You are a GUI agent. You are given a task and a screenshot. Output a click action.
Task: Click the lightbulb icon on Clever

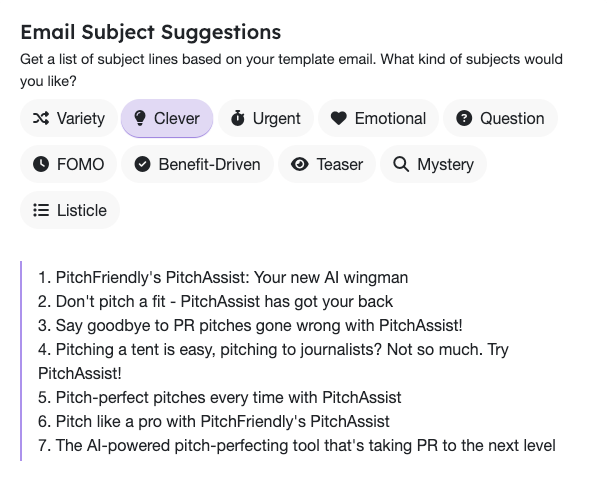(138, 118)
